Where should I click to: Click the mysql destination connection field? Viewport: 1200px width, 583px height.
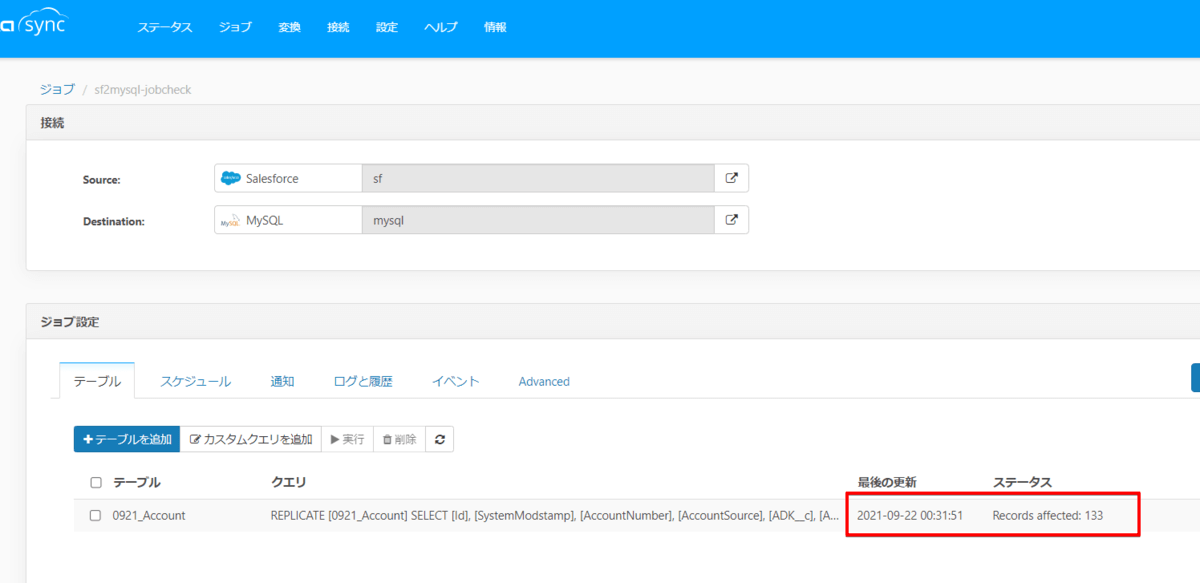[538, 220]
